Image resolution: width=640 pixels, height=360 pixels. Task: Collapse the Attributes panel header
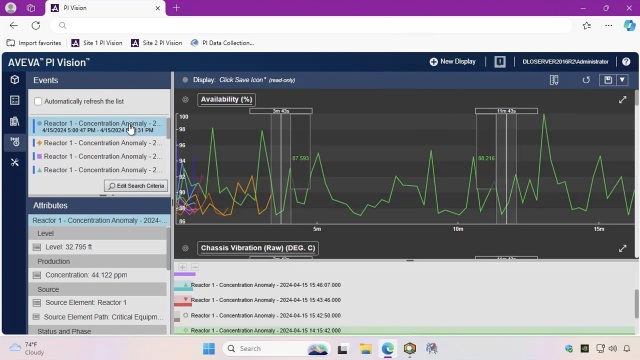coord(99,205)
